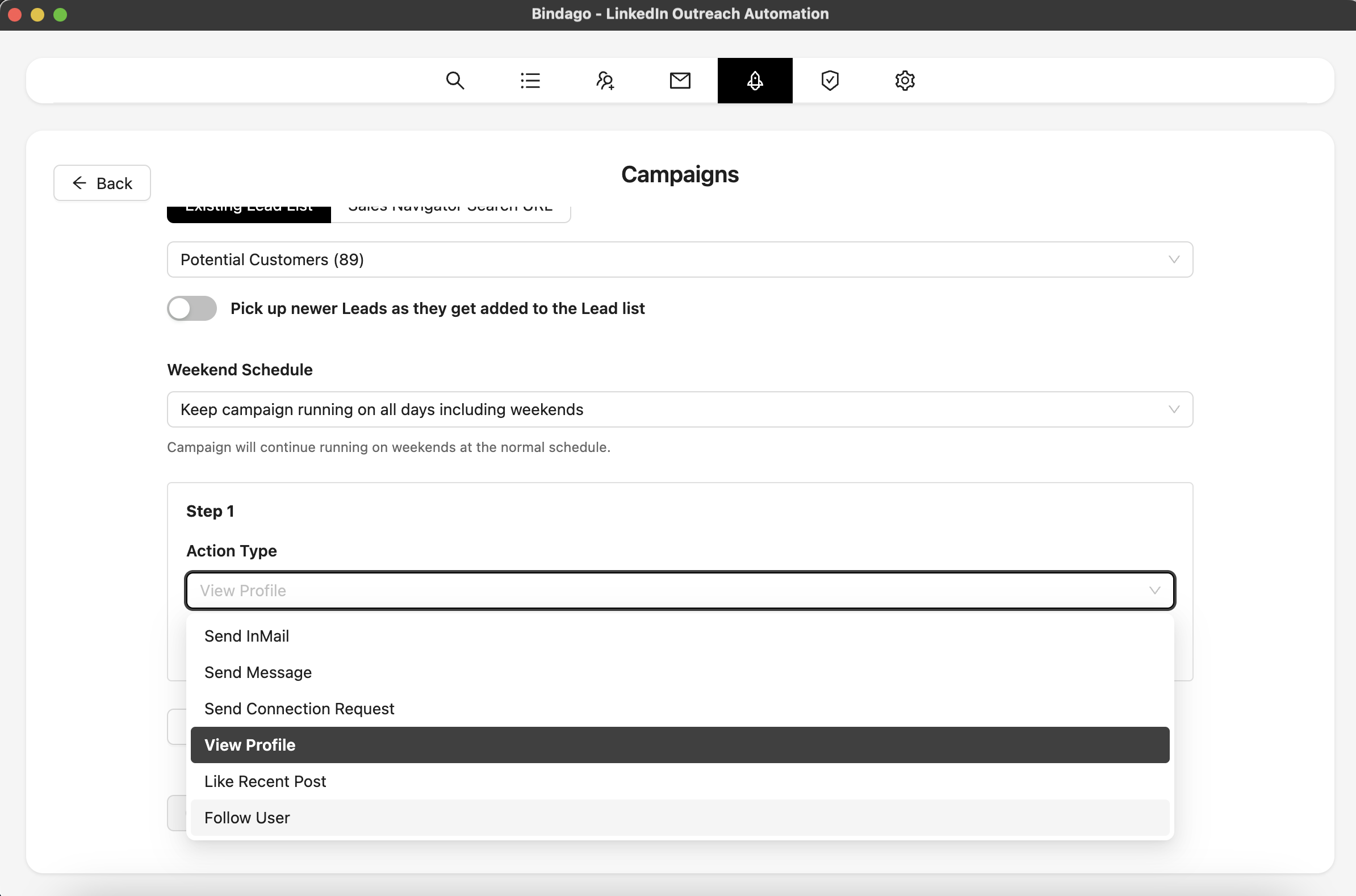Image resolution: width=1356 pixels, height=896 pixels.
Task: Open the envelope inbox icon
Action: click(x=680, y=81)
